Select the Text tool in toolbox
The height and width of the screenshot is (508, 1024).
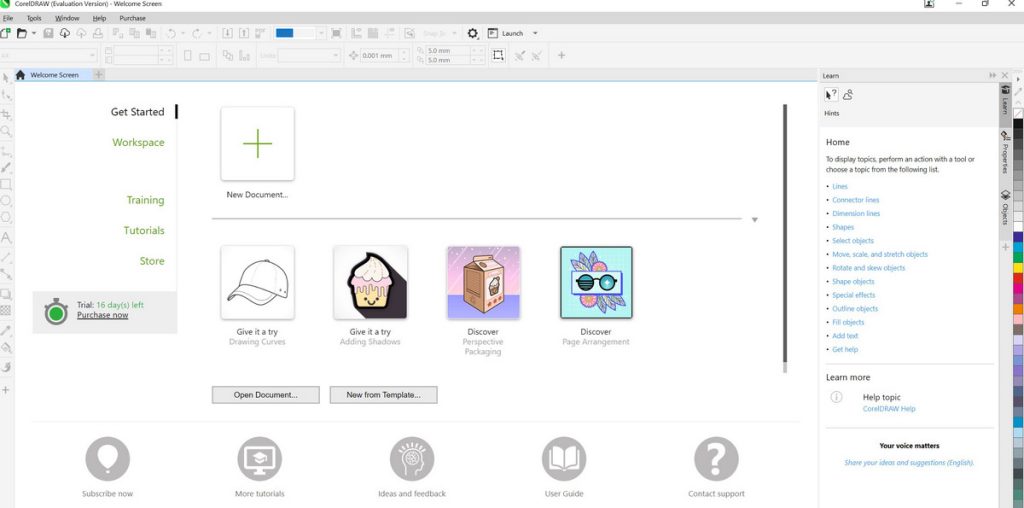point(6,238)
